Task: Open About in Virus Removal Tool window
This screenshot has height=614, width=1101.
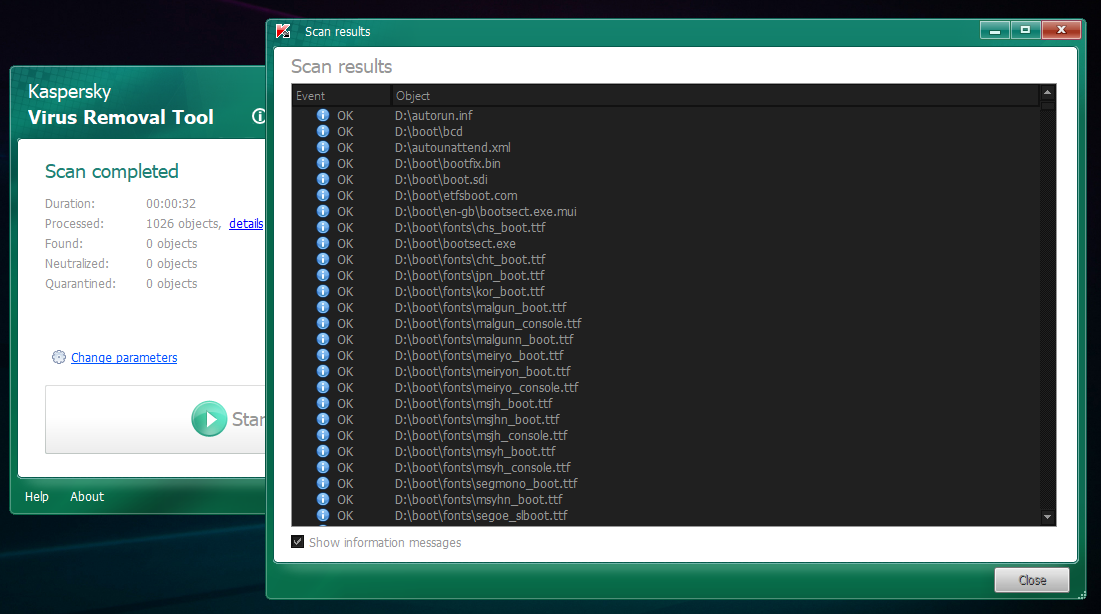Action: [87, 497]
